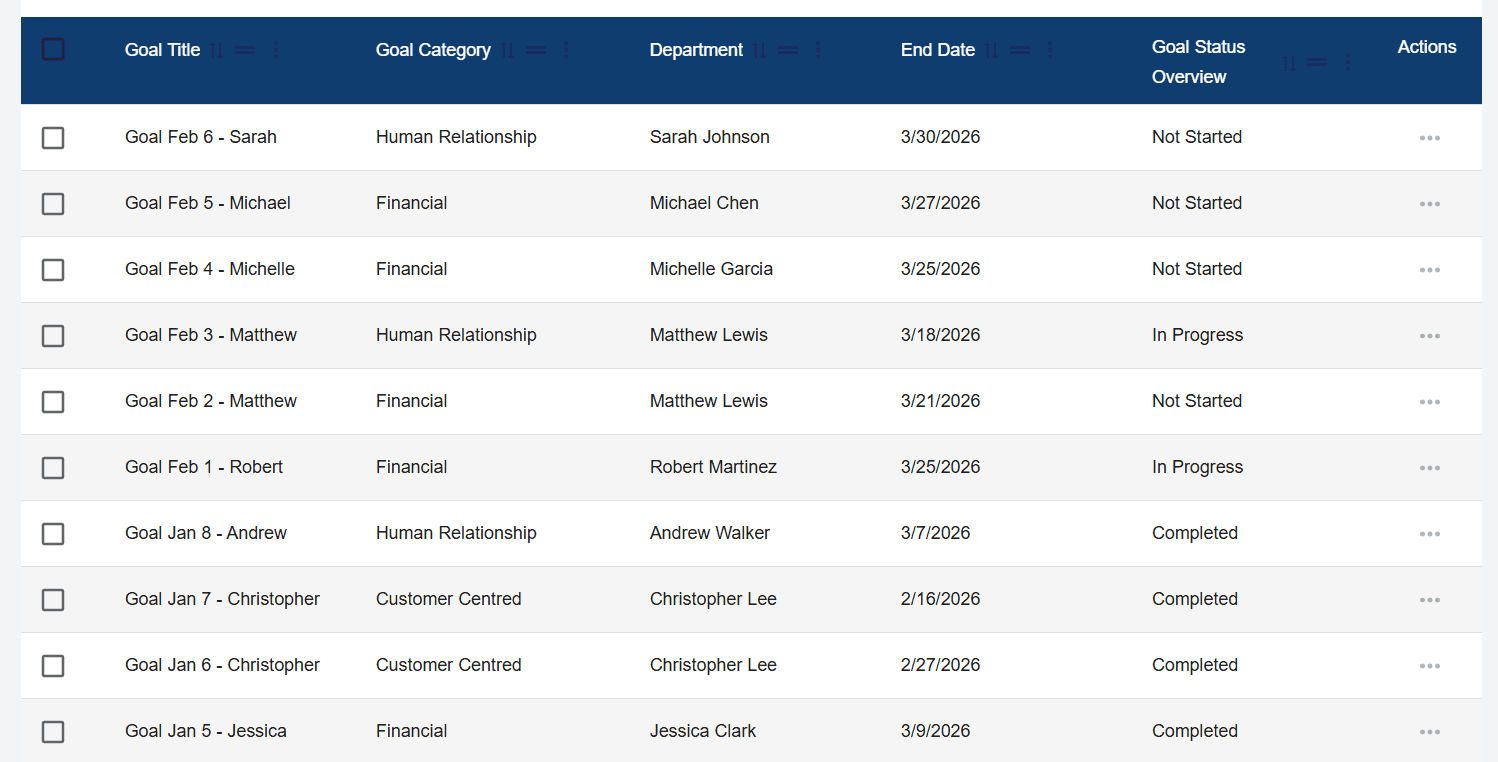Click the Goal Jan 6 - Christopher title
This screenshot has width=1498, height=762.
pos(222,665)
